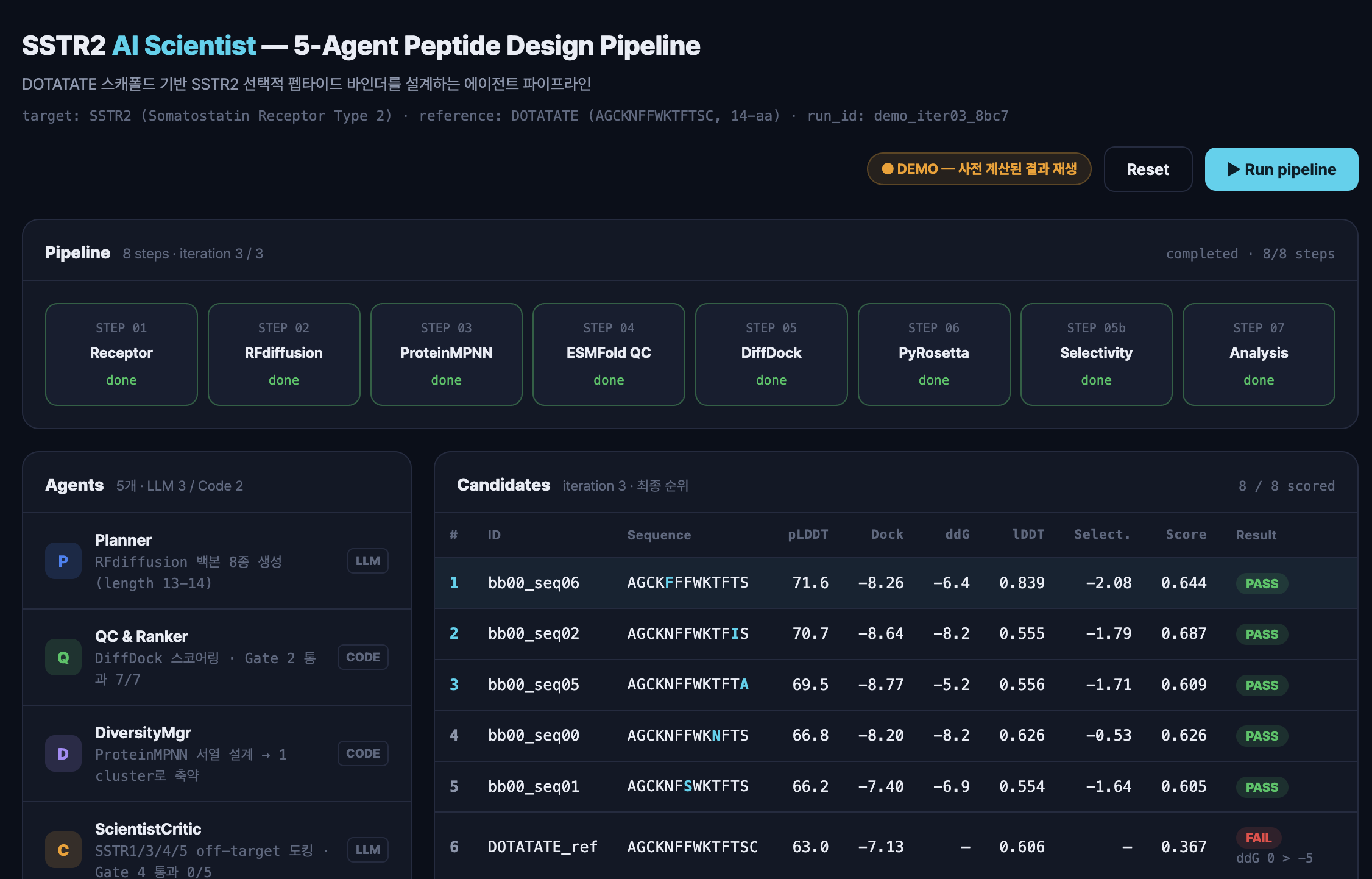
Task: Select candidate bb00_seq05 ID
Action: pyautogui.click(x=534, y=685)
